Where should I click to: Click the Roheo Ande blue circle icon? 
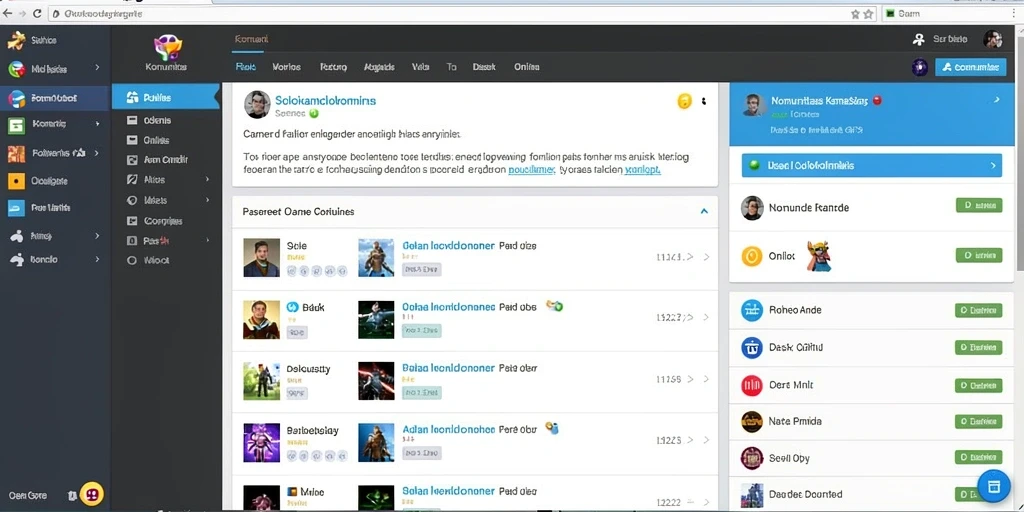click(752, 310)
